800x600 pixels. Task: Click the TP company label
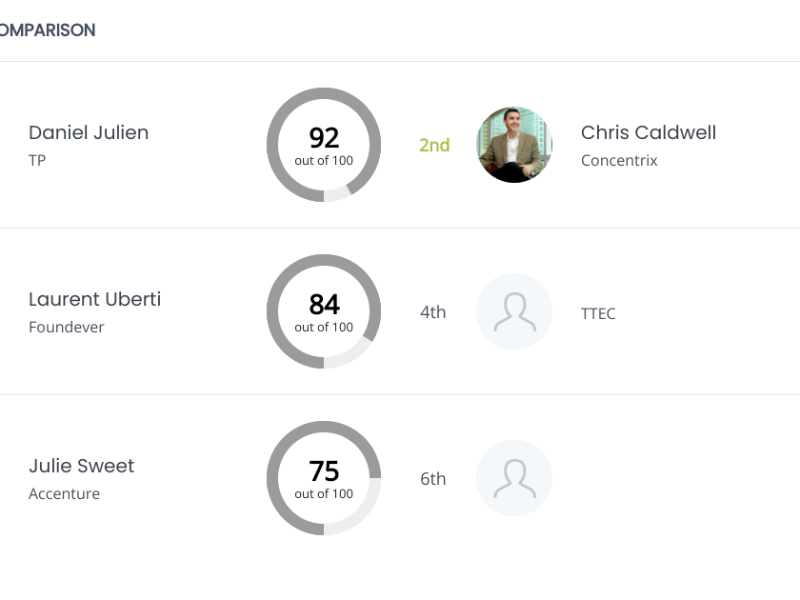pyautogui.click(x=37, y=160)
